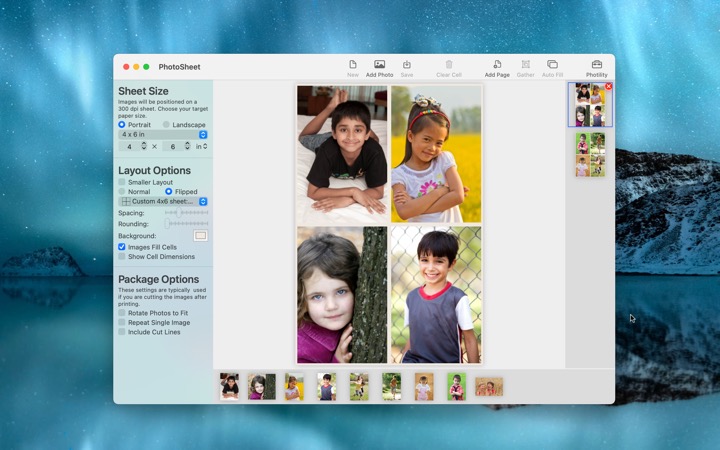This screenshot has height=450, width=720.
Task: Click the Add Photo toolbar icon
Action: click(x=379, y=64)
